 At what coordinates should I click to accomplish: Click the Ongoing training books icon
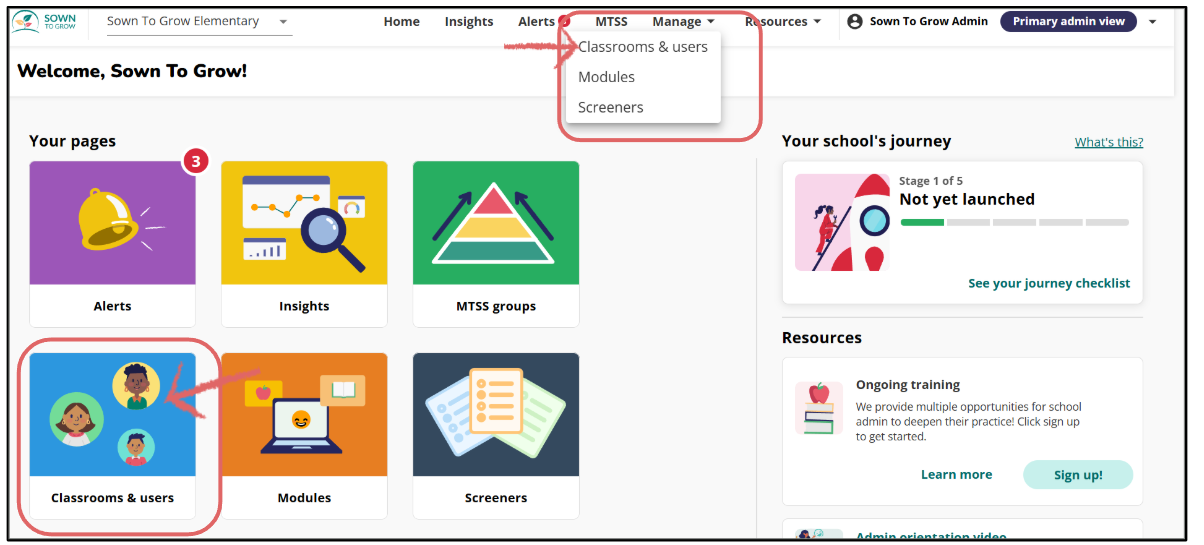click(x=819, y=407)
